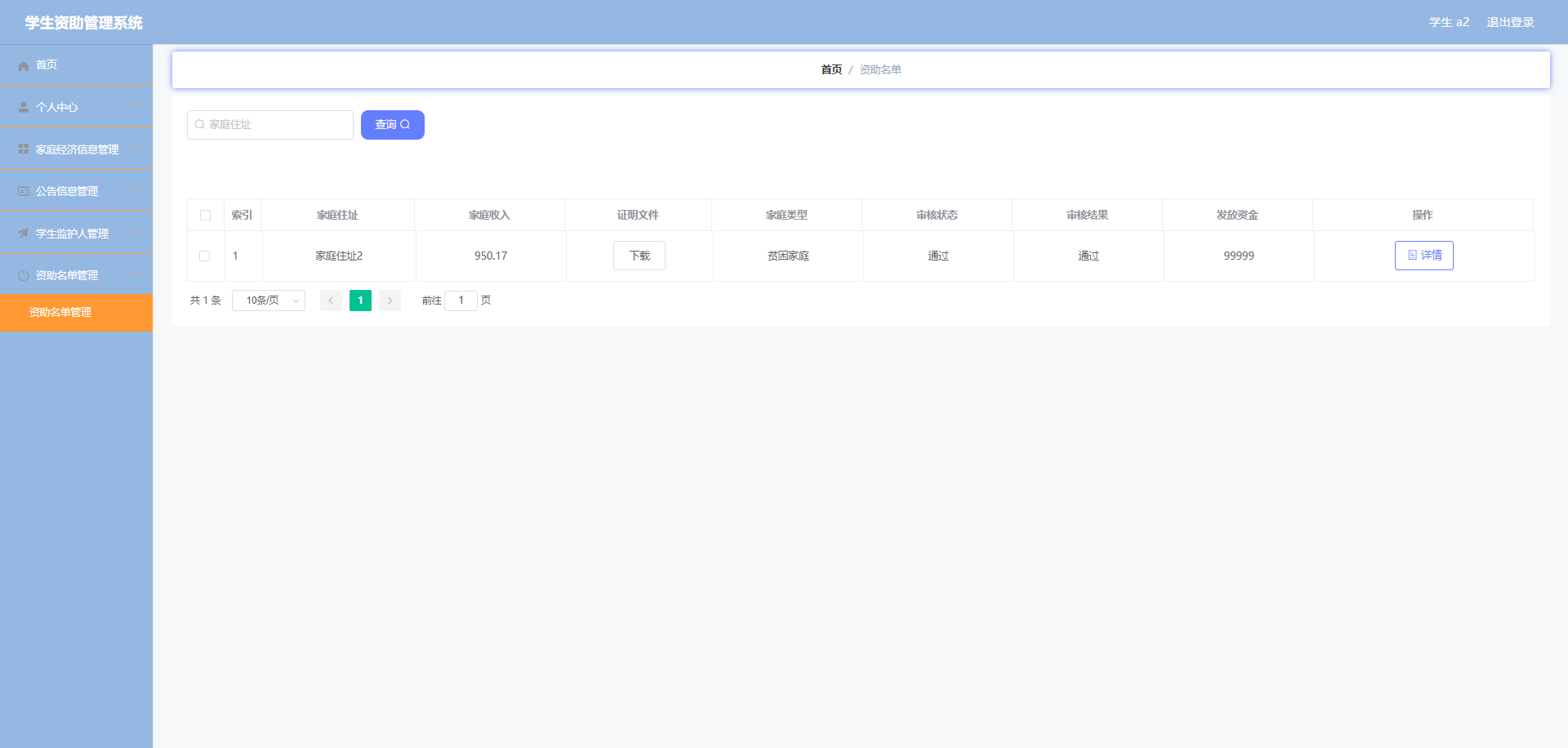Viewport: 1568px width, 748px height.
Task: Click the 家庭收入 column header
Action: click(x=489, y=215)
